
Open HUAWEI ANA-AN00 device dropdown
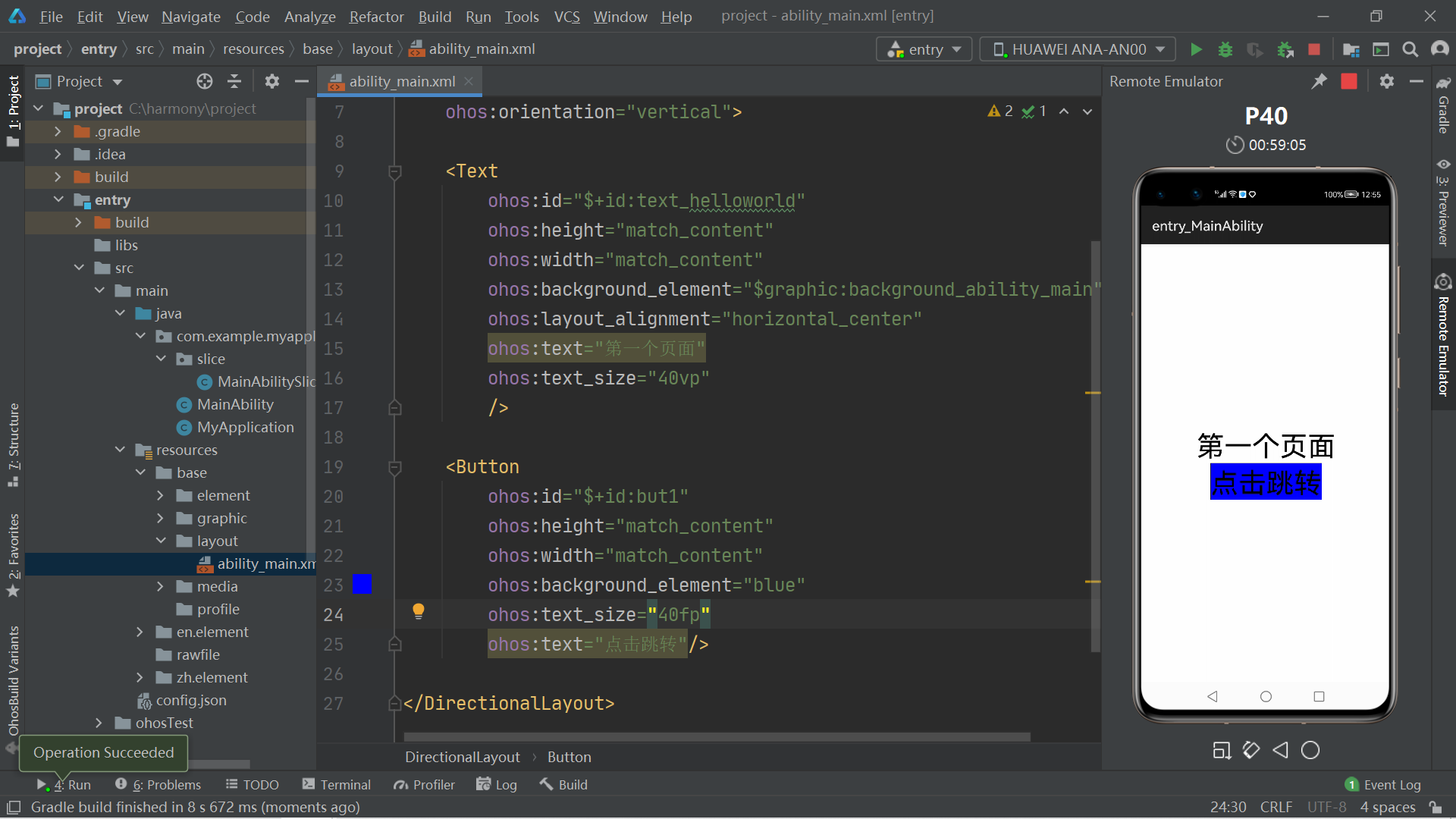pyautogui.click(x=1078, y=49)
